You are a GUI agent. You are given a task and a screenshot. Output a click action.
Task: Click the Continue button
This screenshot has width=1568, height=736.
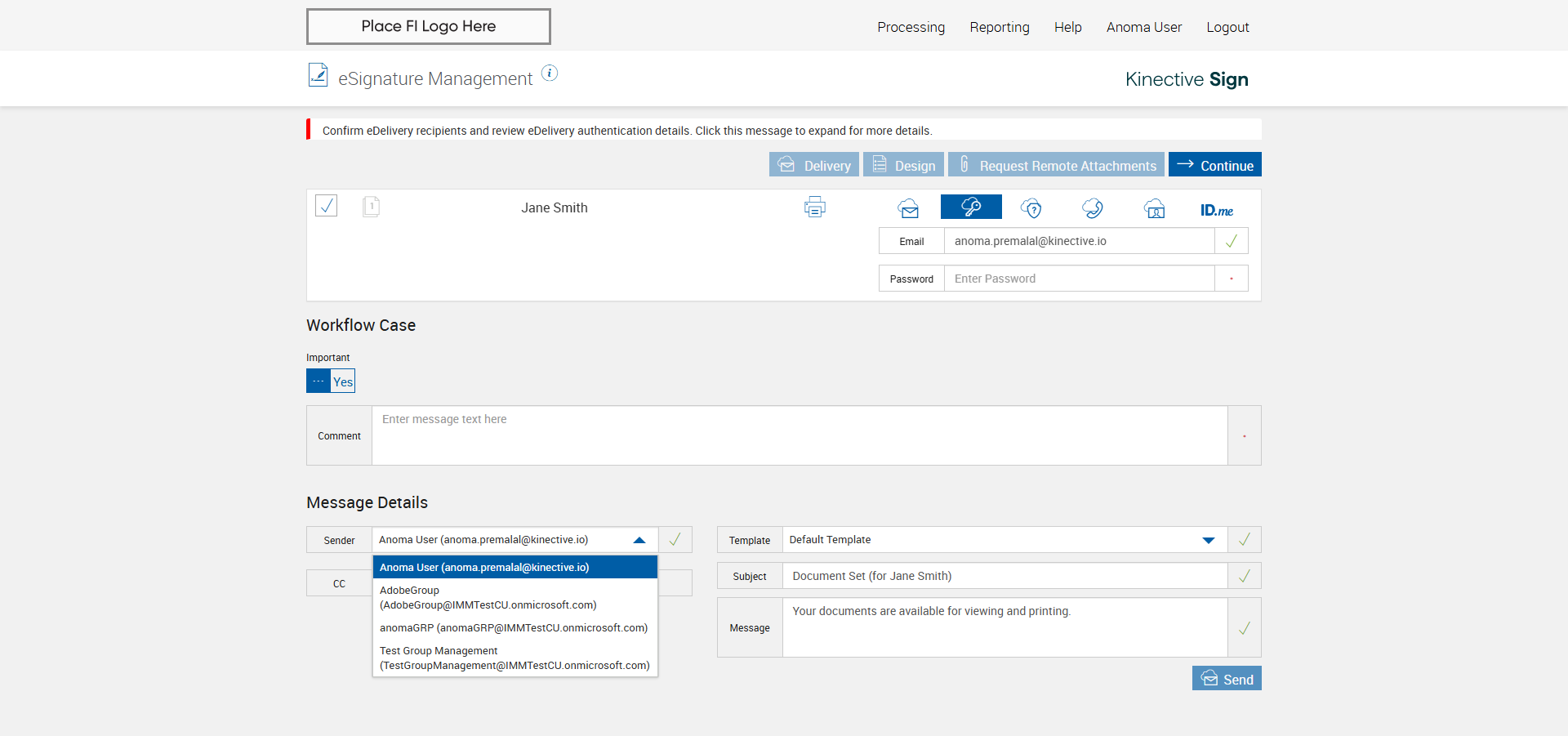1214,165
